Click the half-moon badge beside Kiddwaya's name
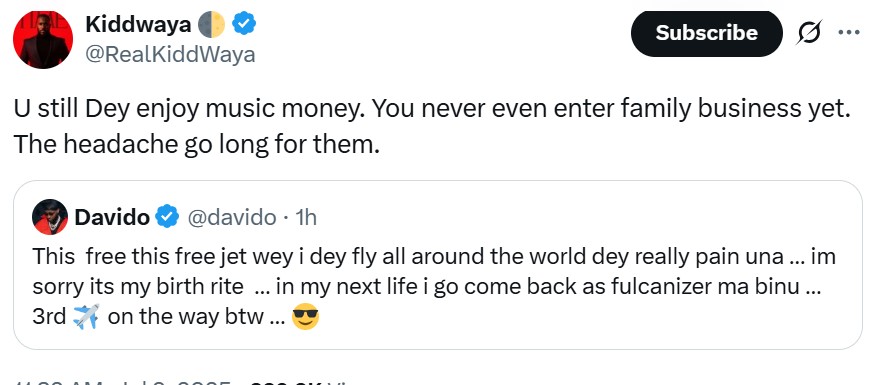Image resolution: width=877 pixels, height=385 pixels. point(212,24)
